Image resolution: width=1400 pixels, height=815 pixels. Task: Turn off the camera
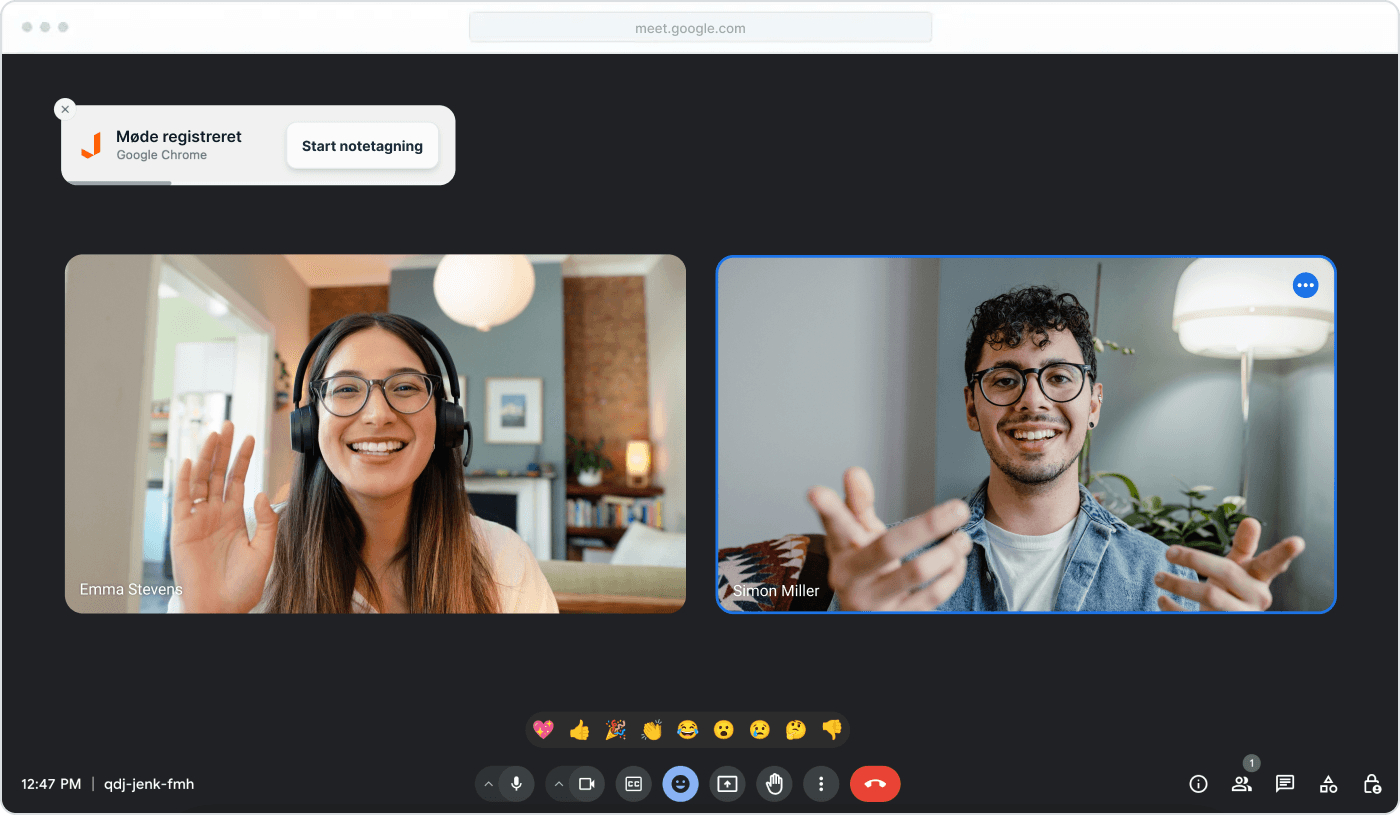coord(589,784)
